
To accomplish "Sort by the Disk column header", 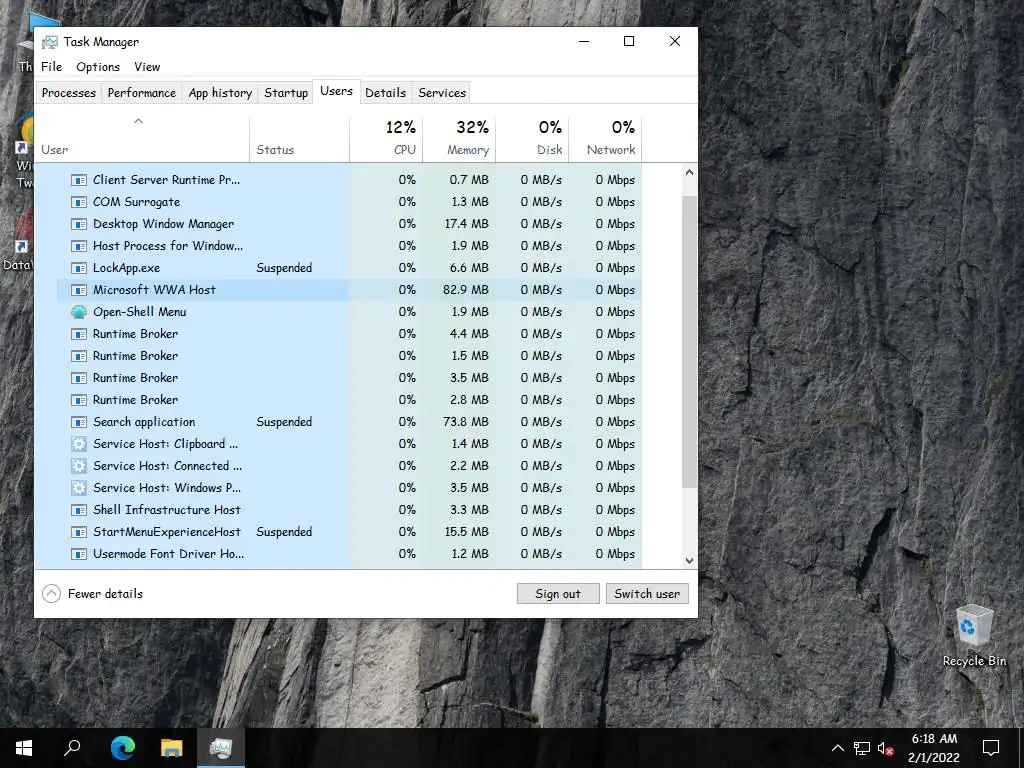I will (x=532, y=140).
